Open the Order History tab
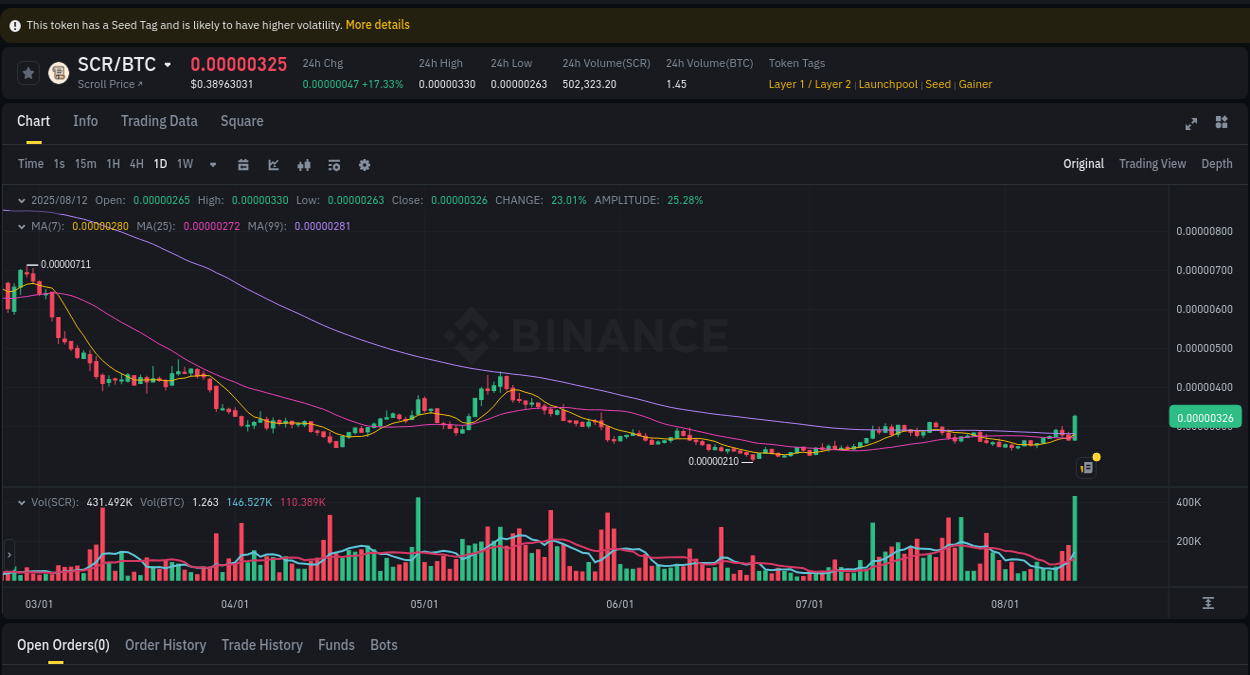The image size is (1250, 675). coord(165,645)
